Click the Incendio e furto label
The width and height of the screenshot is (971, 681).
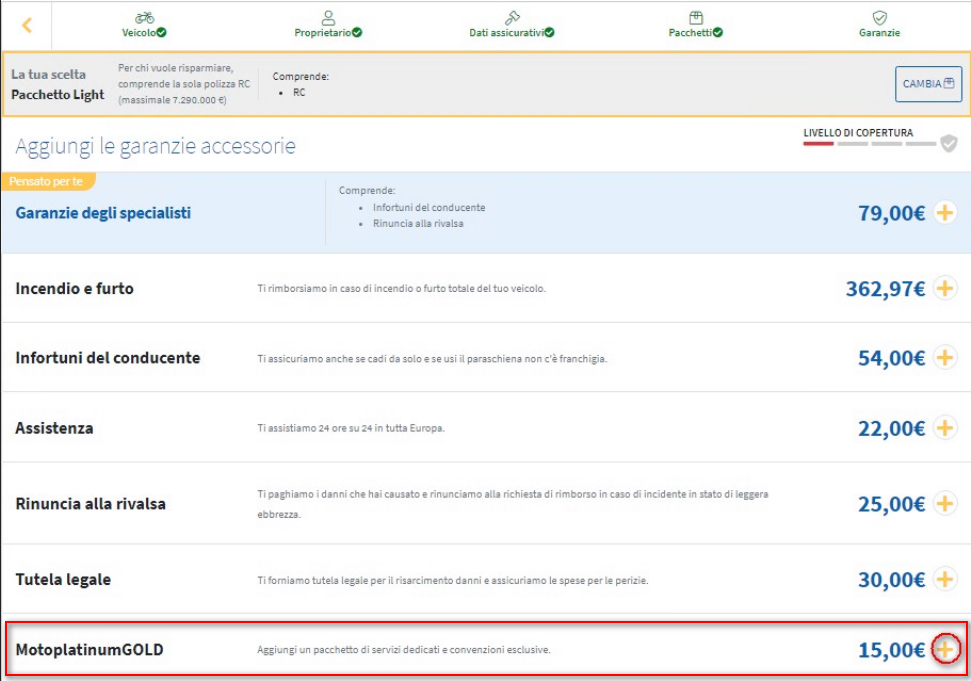coord(74,288)
